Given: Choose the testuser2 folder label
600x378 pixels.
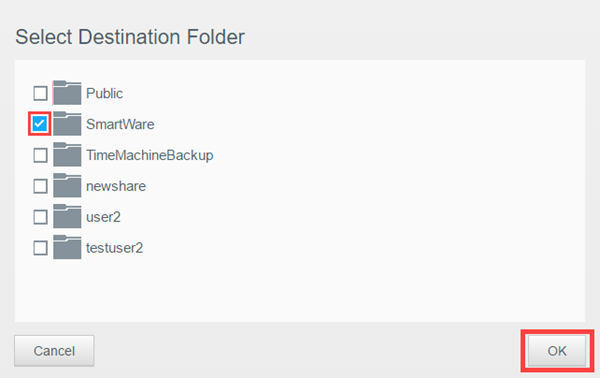Looking at the screenshot, I should (114, 248).
